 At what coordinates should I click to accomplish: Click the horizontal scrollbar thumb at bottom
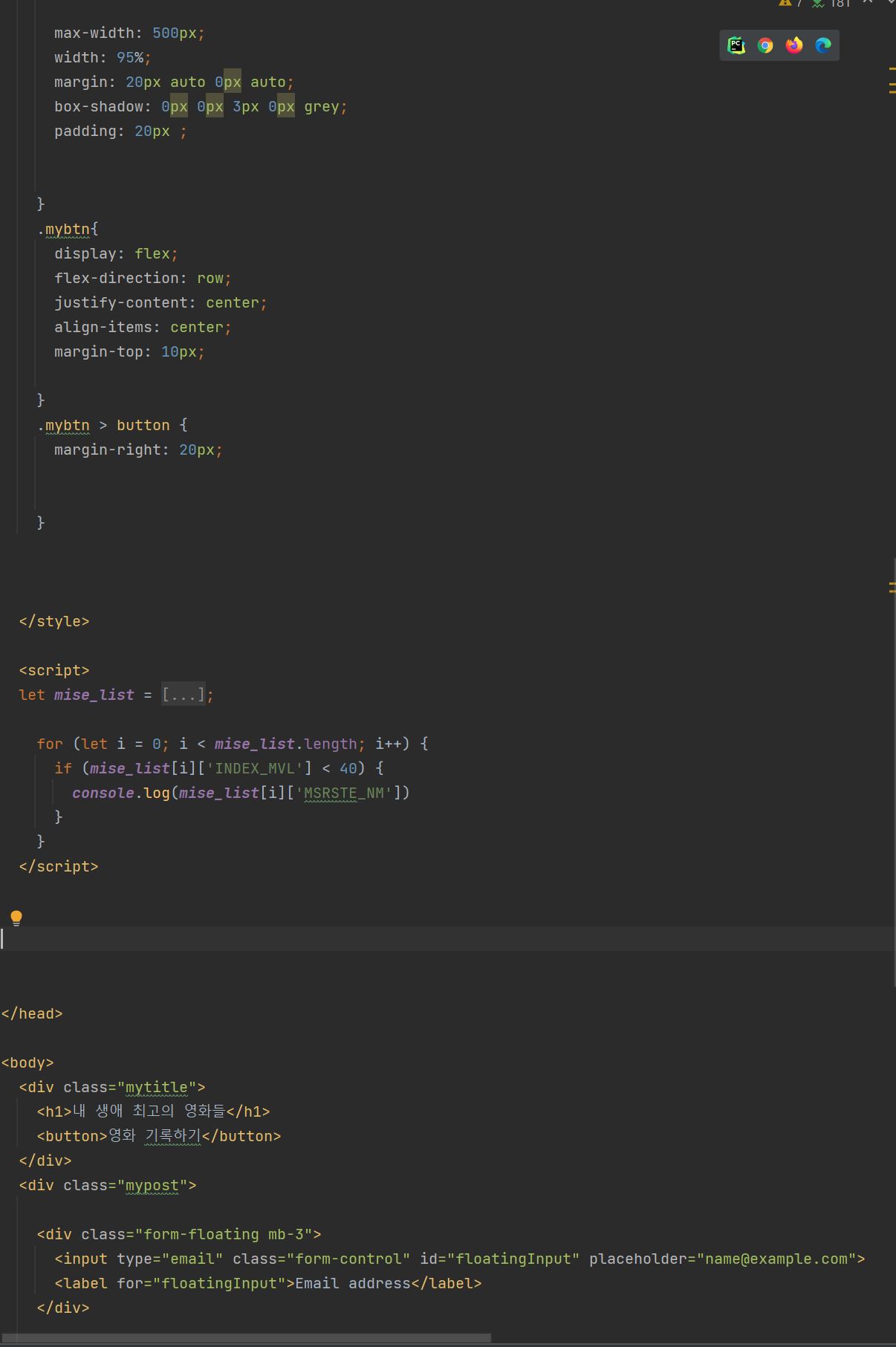click(246, 1338)
